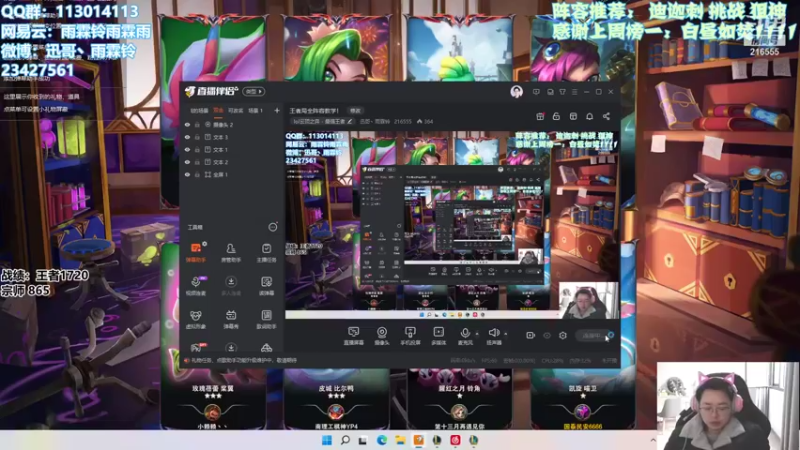Add a new scene with plus
Image resolution: width=800 pixels, height=450 pixels.
(277, 110)
